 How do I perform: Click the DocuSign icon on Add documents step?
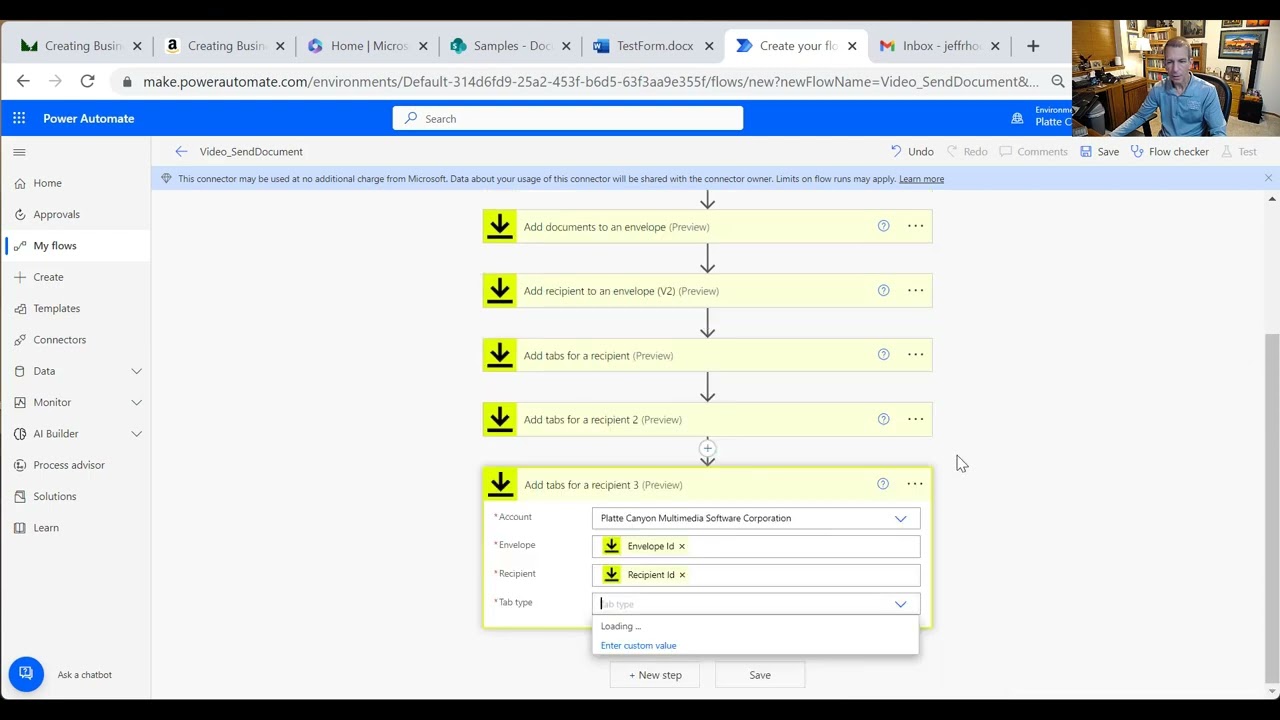(500, 227)
